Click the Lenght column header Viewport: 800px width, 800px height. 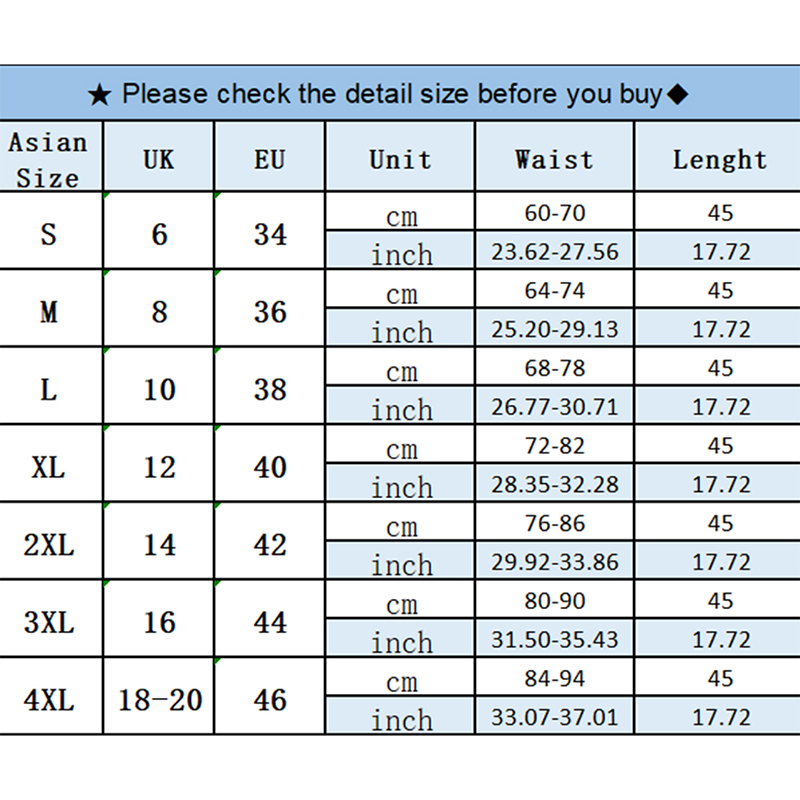[x=719, y=158]
